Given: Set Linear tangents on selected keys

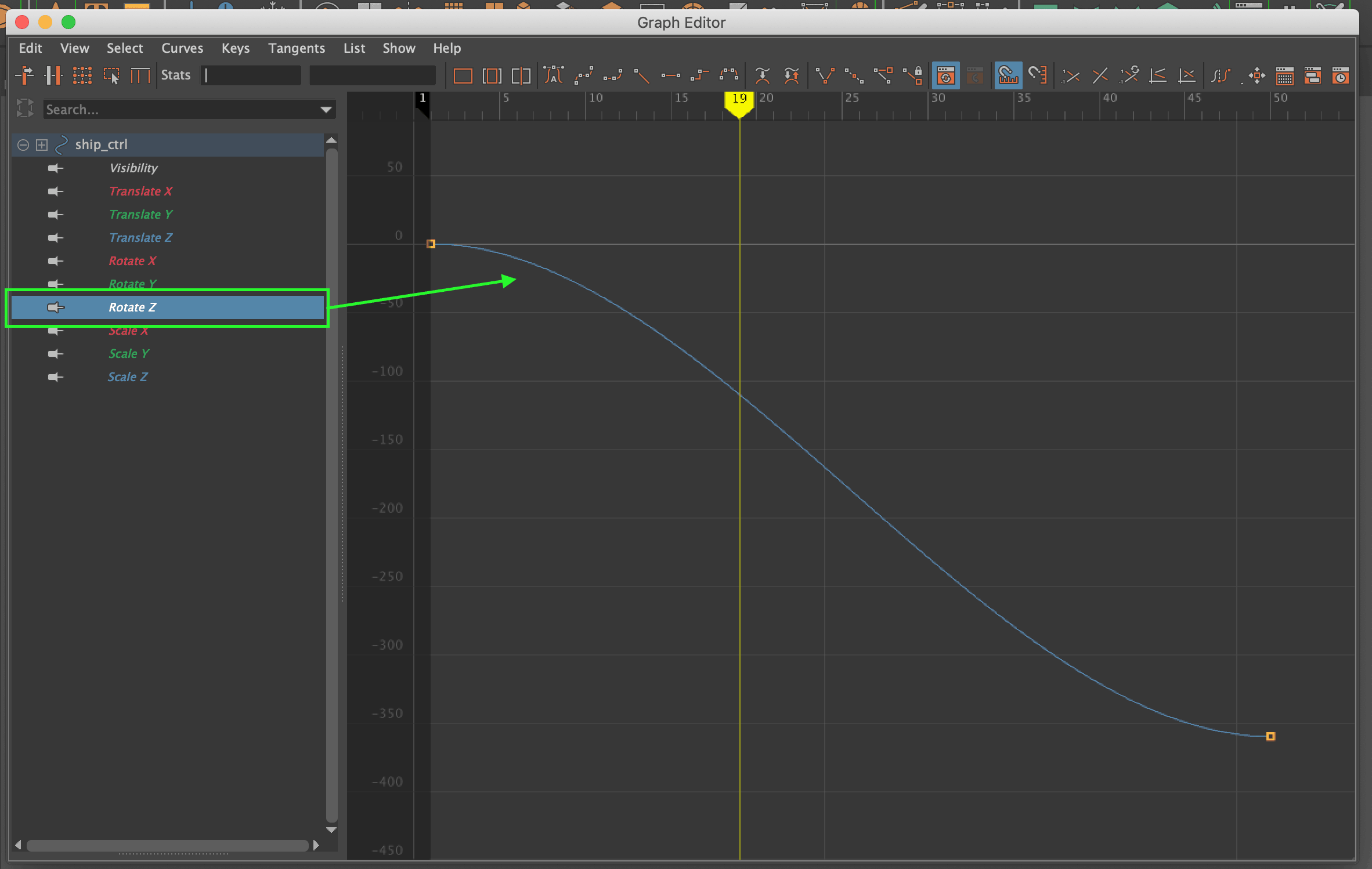Looking at the screenshot, I should [641, 75].
